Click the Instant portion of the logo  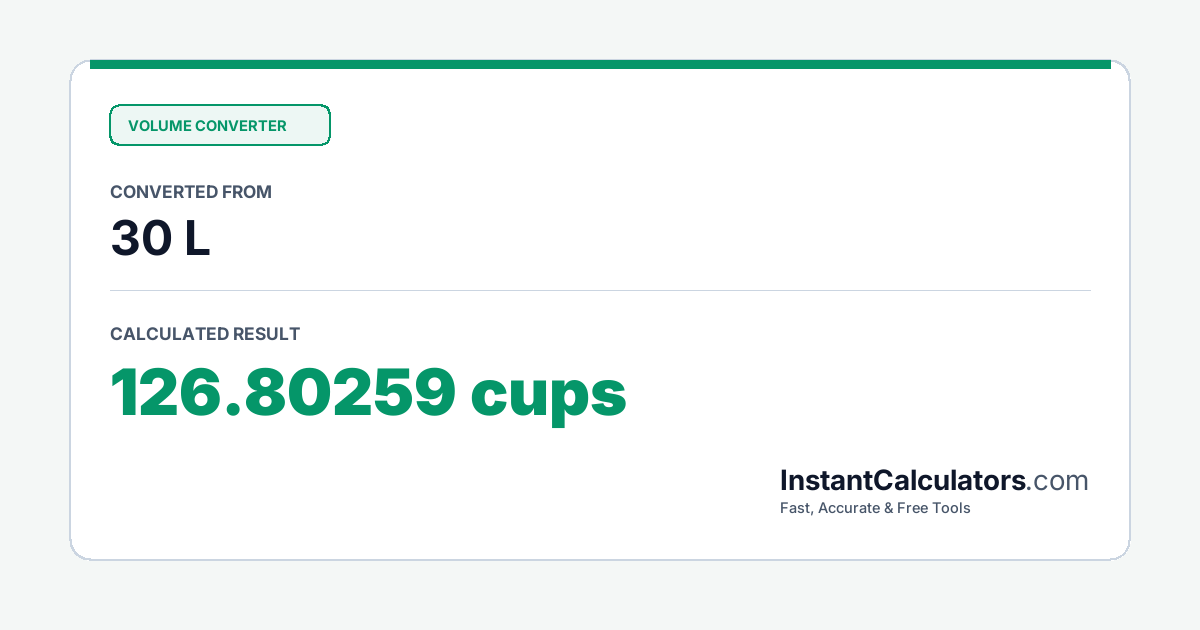point(826,480)
